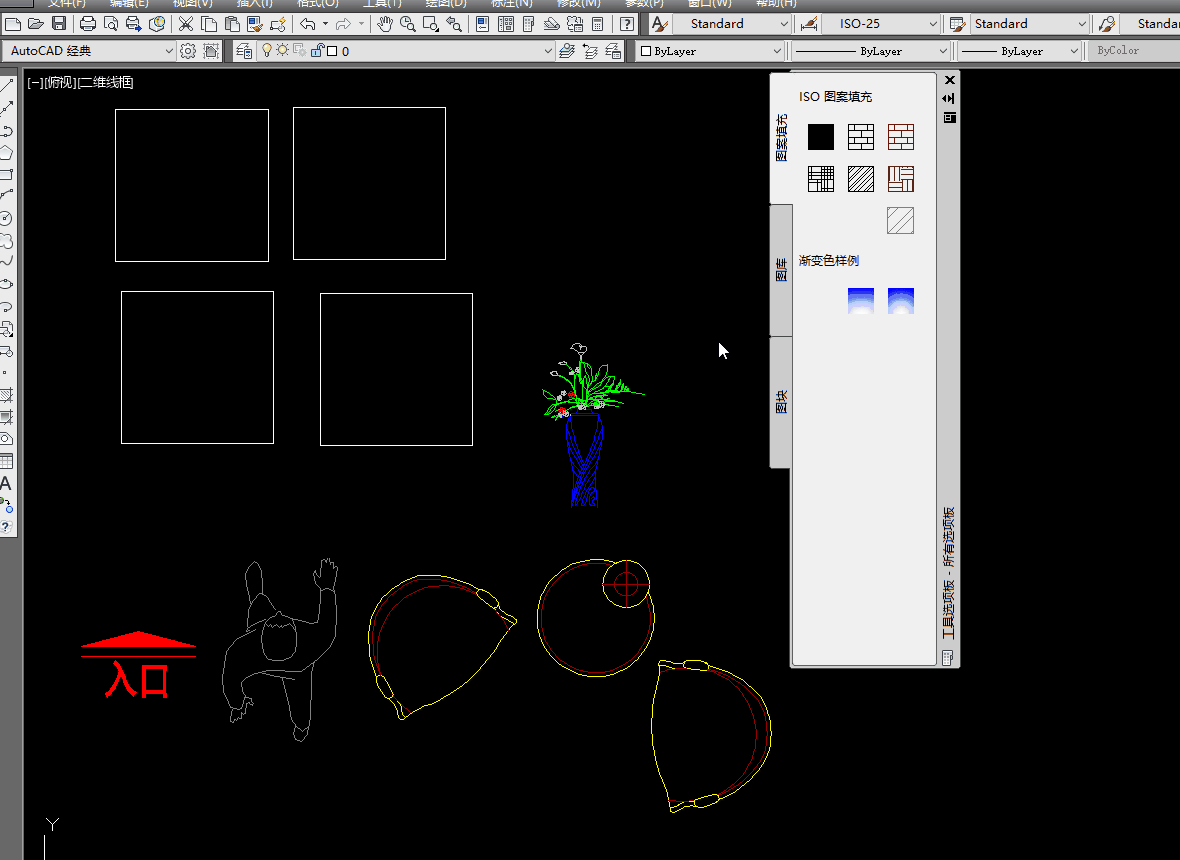The image size is (1180, 860).
Task: Open the Properties palette icon
Action: click(x=482, y=24)
